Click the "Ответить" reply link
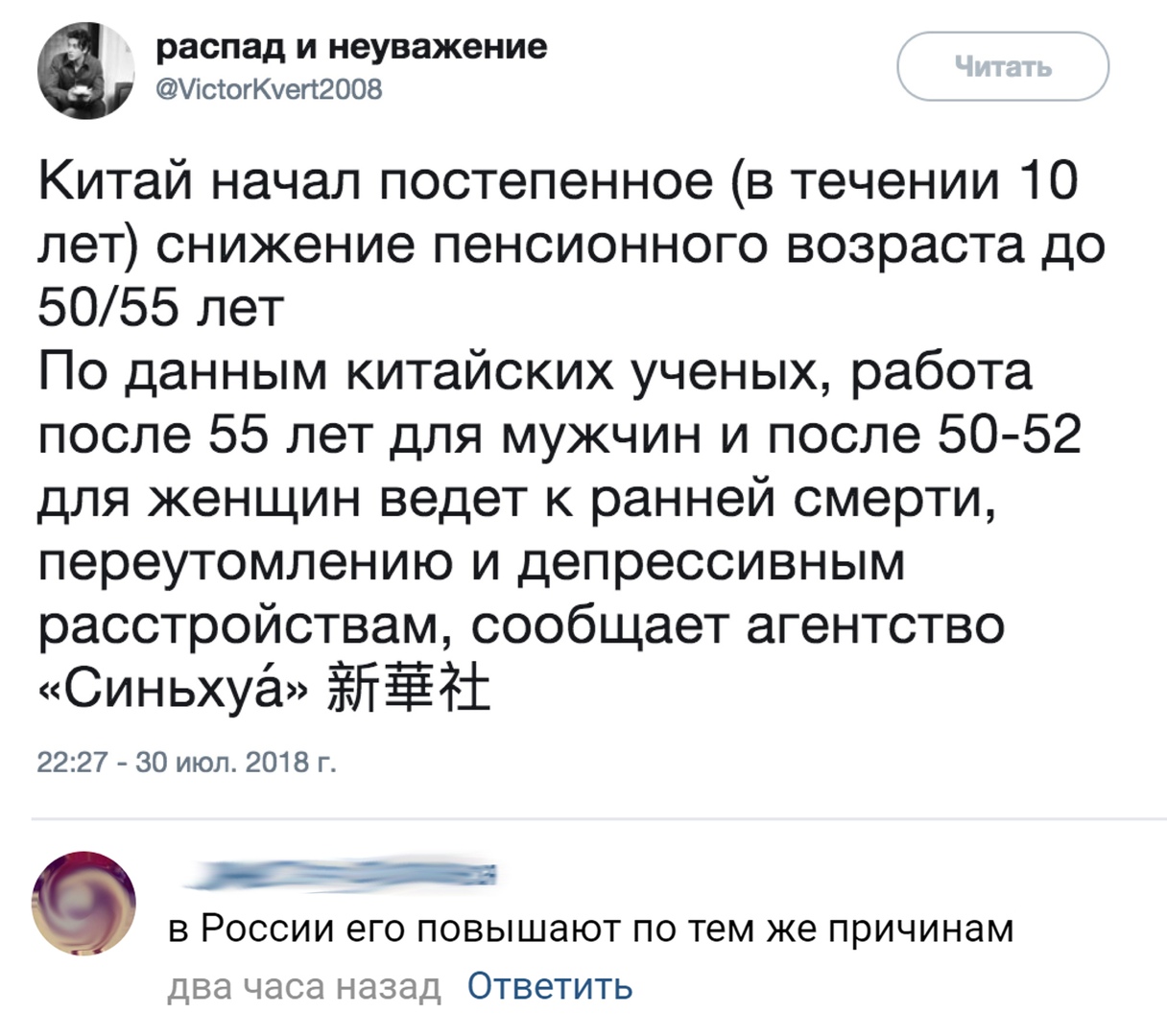This screenshot has height=1036, width=1167. 550,985
